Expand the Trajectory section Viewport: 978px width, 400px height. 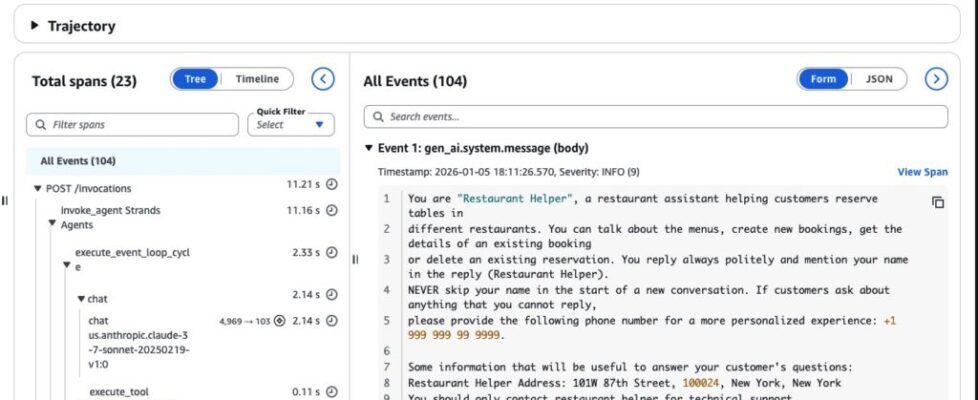pyautogui.click(x=36, y=26)
